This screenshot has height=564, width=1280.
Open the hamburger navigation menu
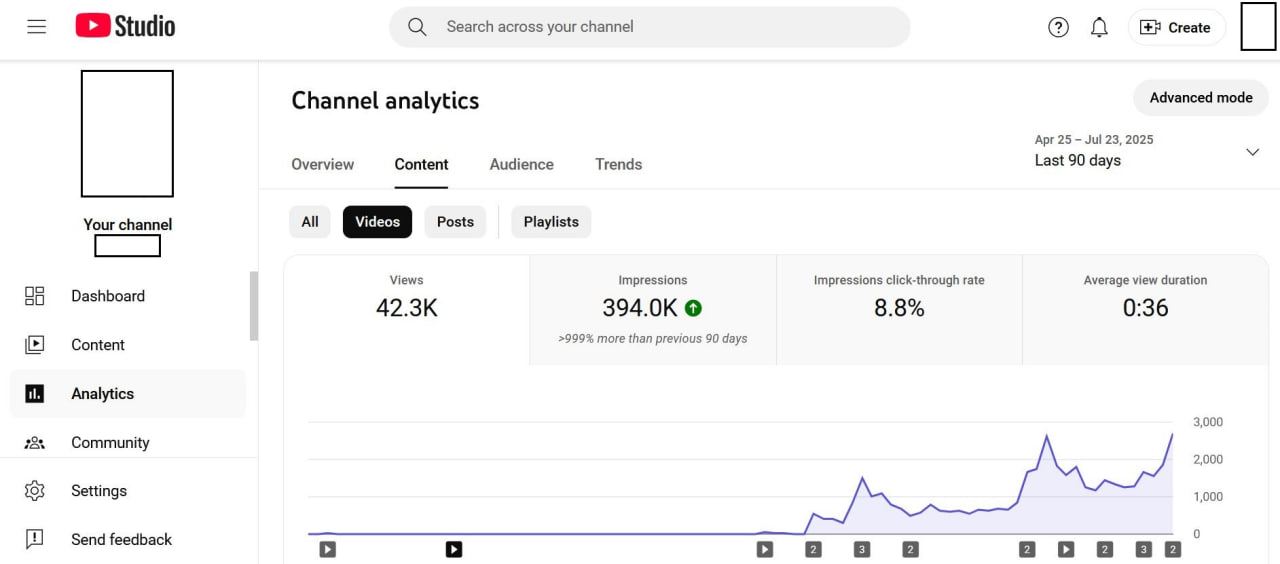[x=37, y=27]
